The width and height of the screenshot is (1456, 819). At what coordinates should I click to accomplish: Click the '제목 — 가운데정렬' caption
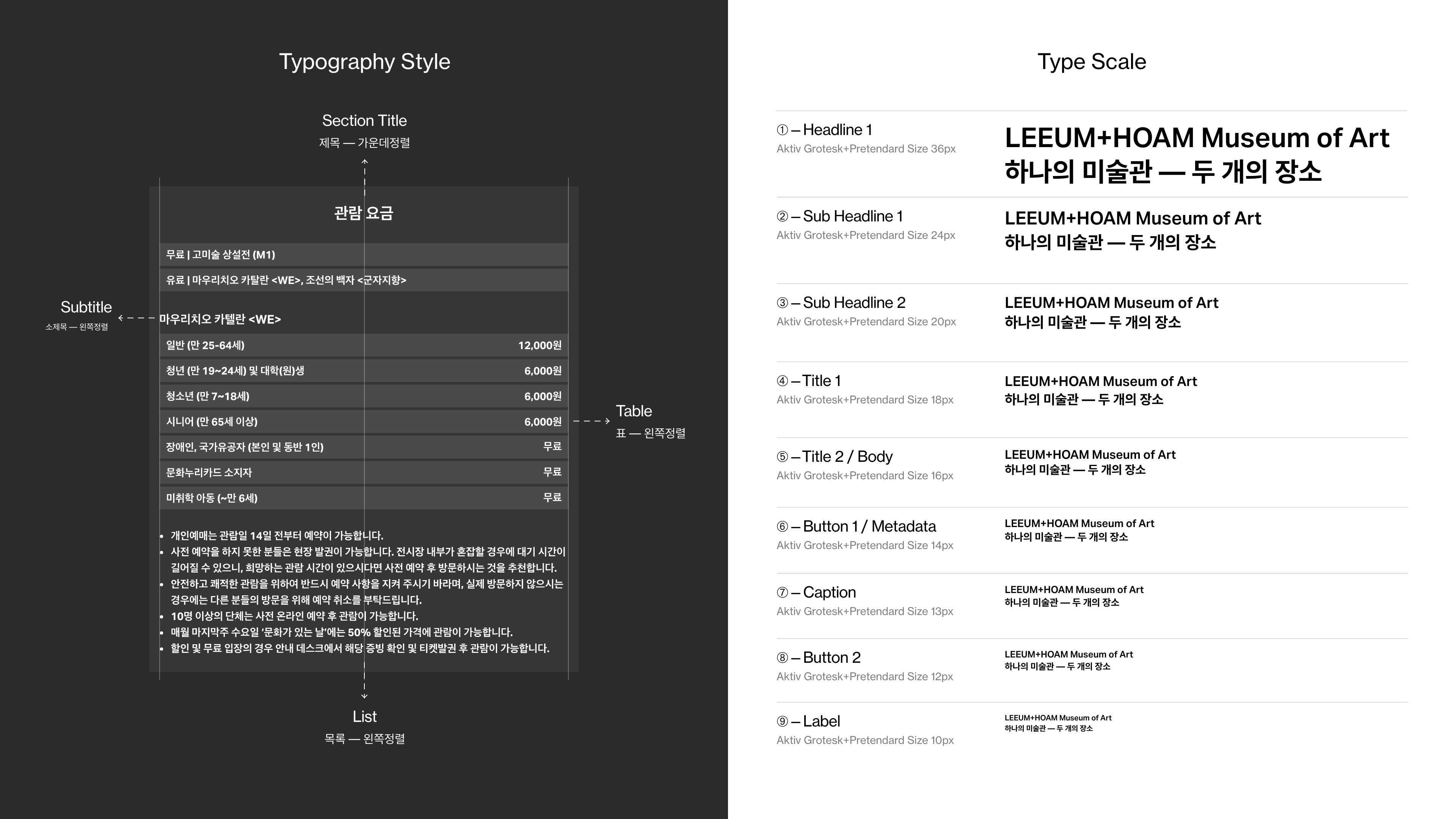pyautogui.click(x=364, y=143)
